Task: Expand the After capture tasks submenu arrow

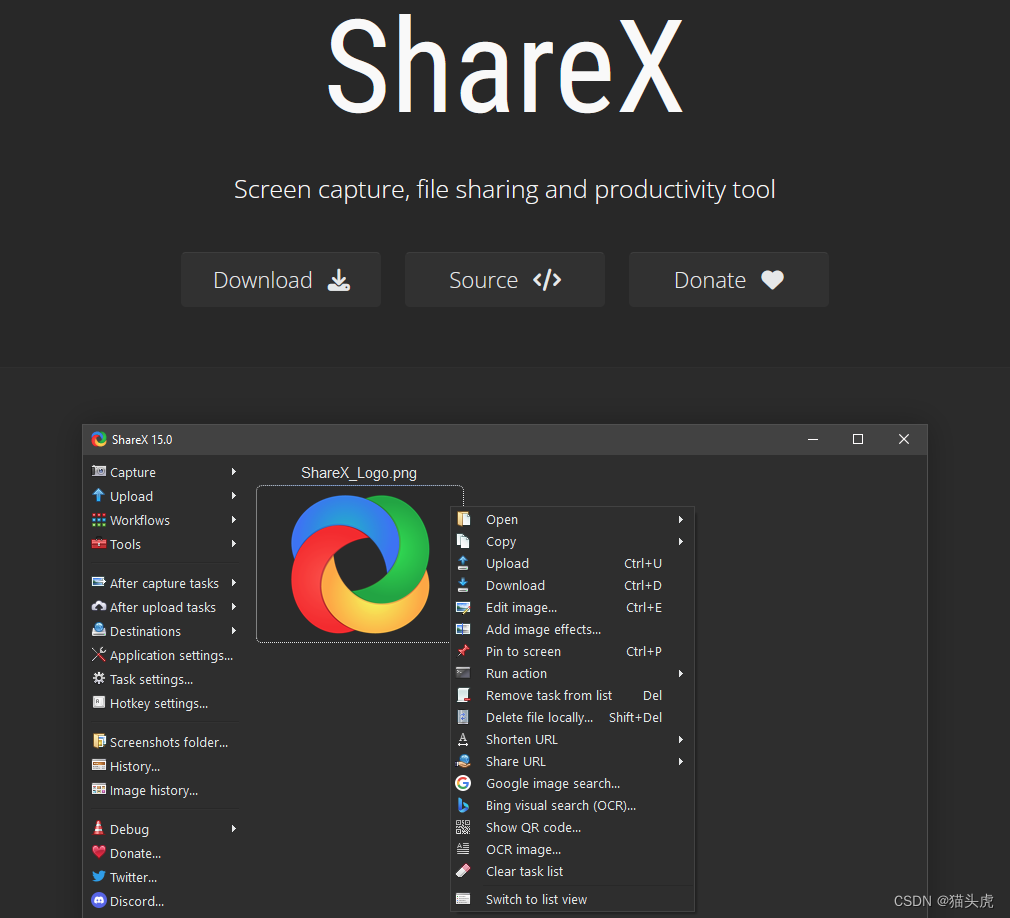Action: [234, 582]
